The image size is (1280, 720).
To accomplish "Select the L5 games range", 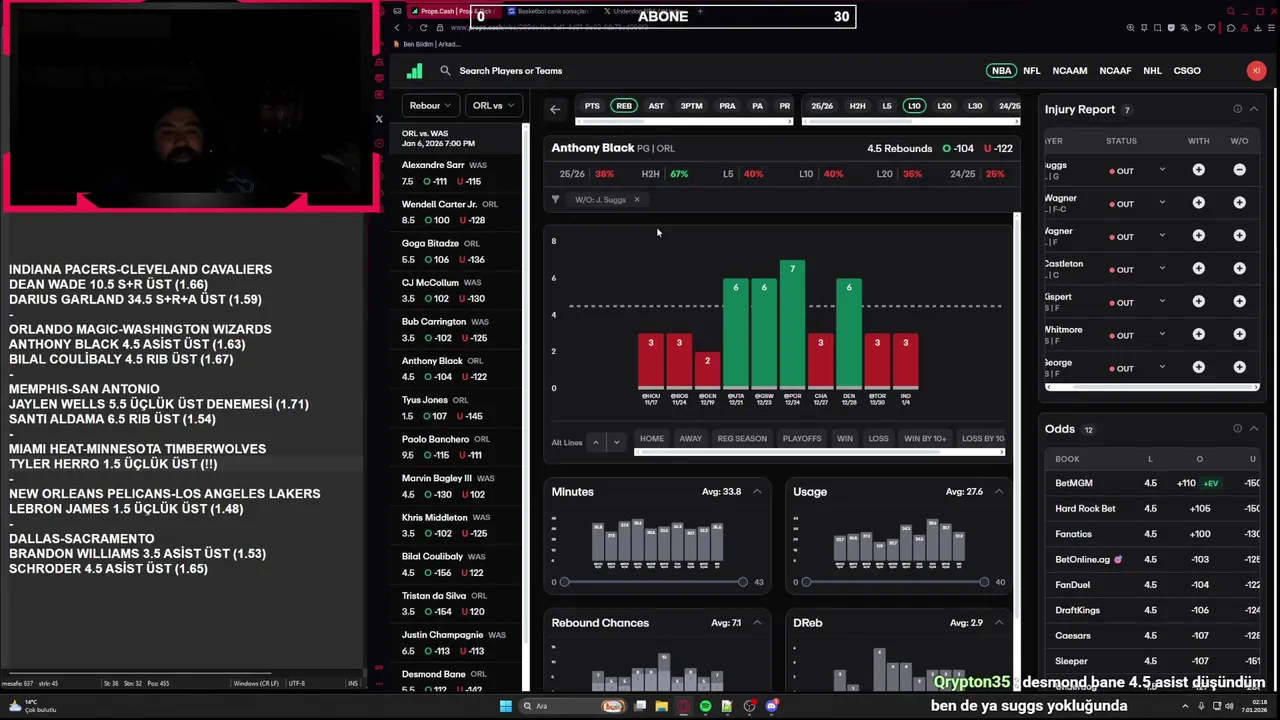I will tap(886, 106).
